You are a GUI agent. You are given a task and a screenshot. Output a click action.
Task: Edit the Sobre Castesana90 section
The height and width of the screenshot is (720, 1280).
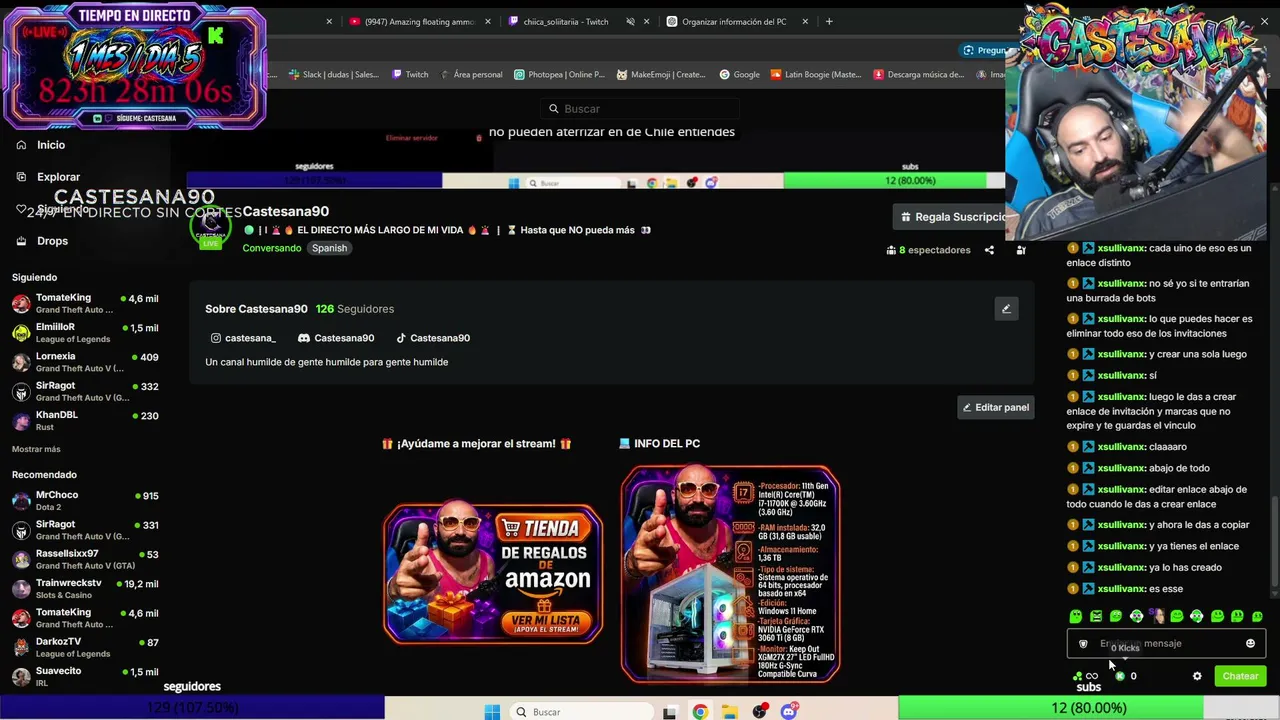pyautogui.click(x=1006, y=309)
